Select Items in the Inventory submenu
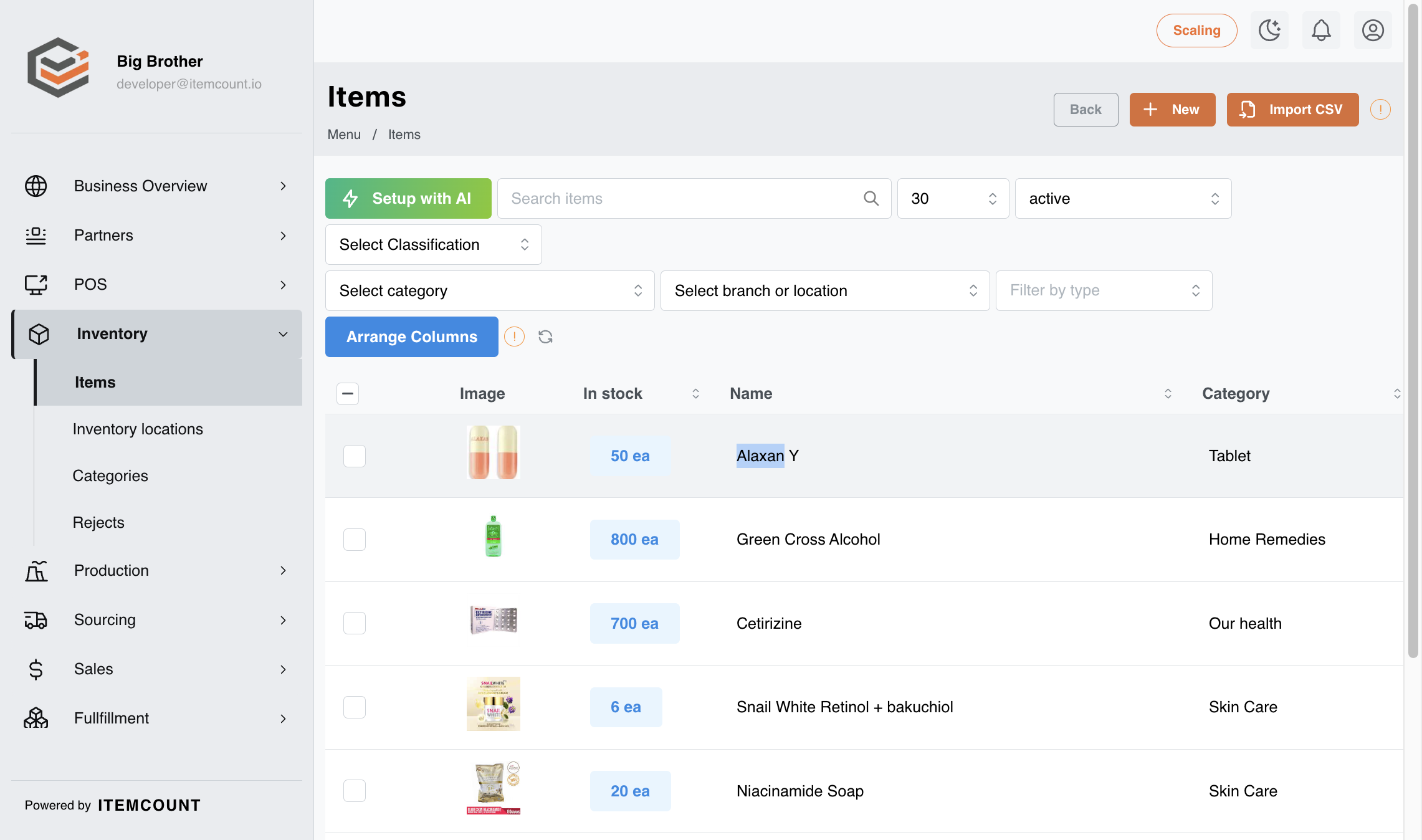This screenshot has width=1422, height=840. pyautogui.click(x=168, y=382)
